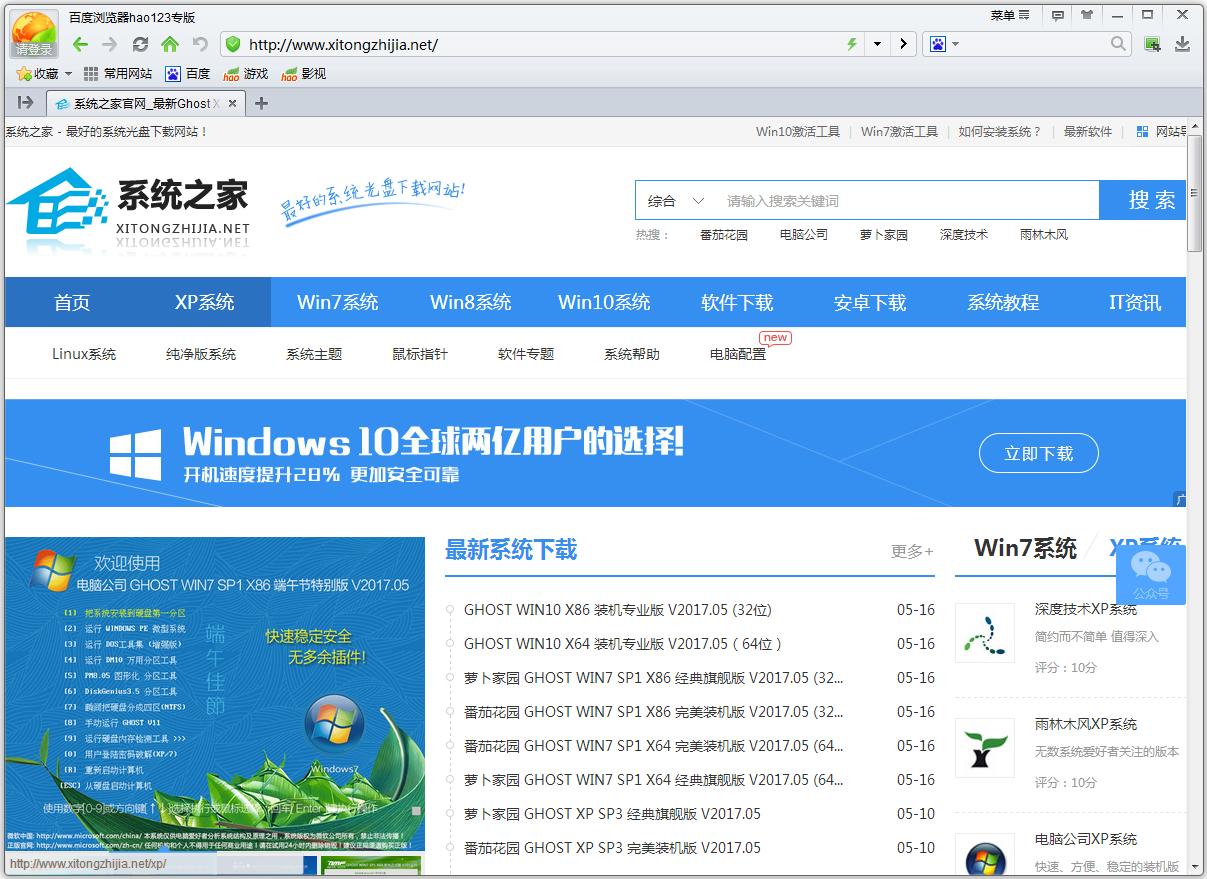The width and height of the screenshot is (1207, 879).
Task: Open GHOST WIN10 X86 装机专业版 entry
Action: tap(618, 610)
